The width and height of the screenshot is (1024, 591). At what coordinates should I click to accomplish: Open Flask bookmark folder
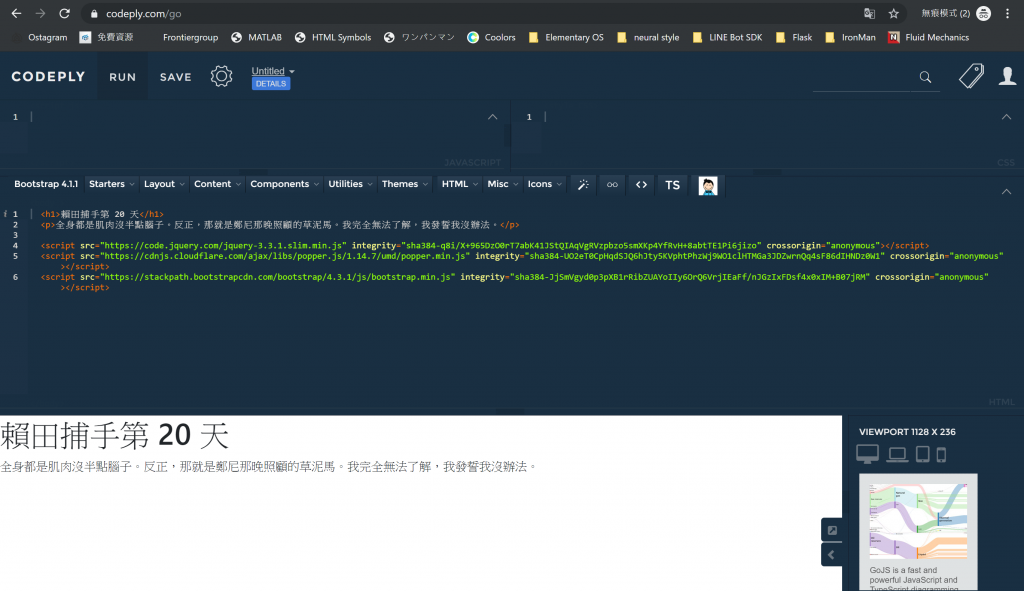[793, 37]
